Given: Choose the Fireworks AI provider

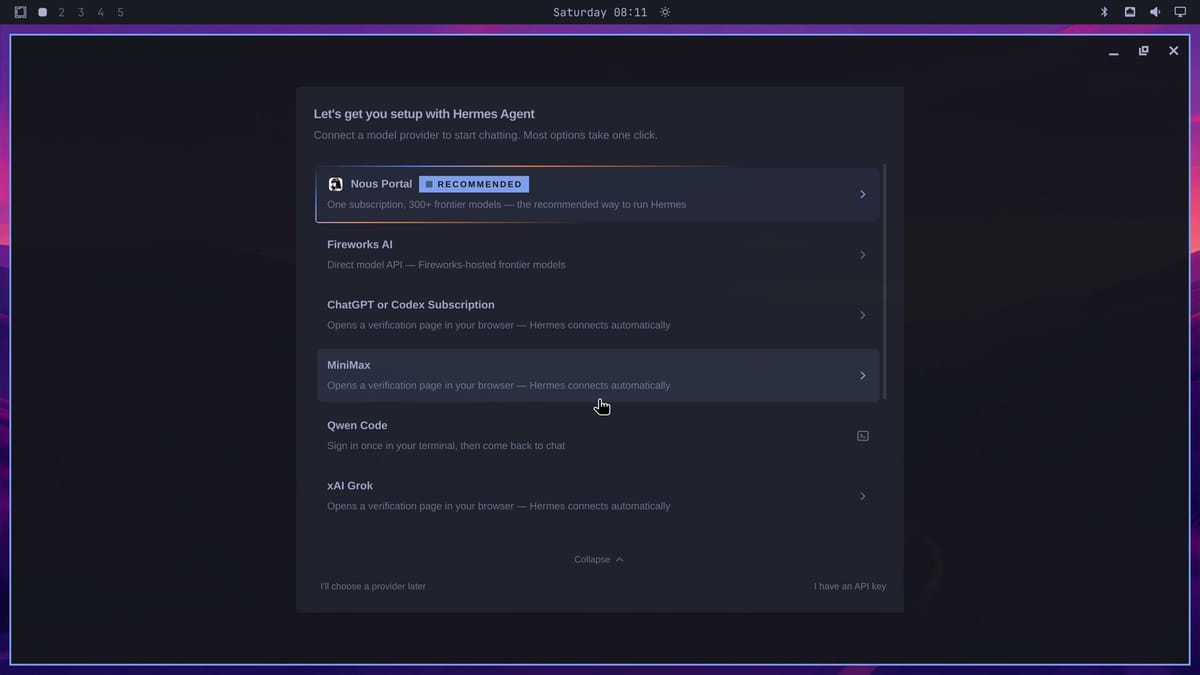Looking at the screenshot, I should coord(598,255).
